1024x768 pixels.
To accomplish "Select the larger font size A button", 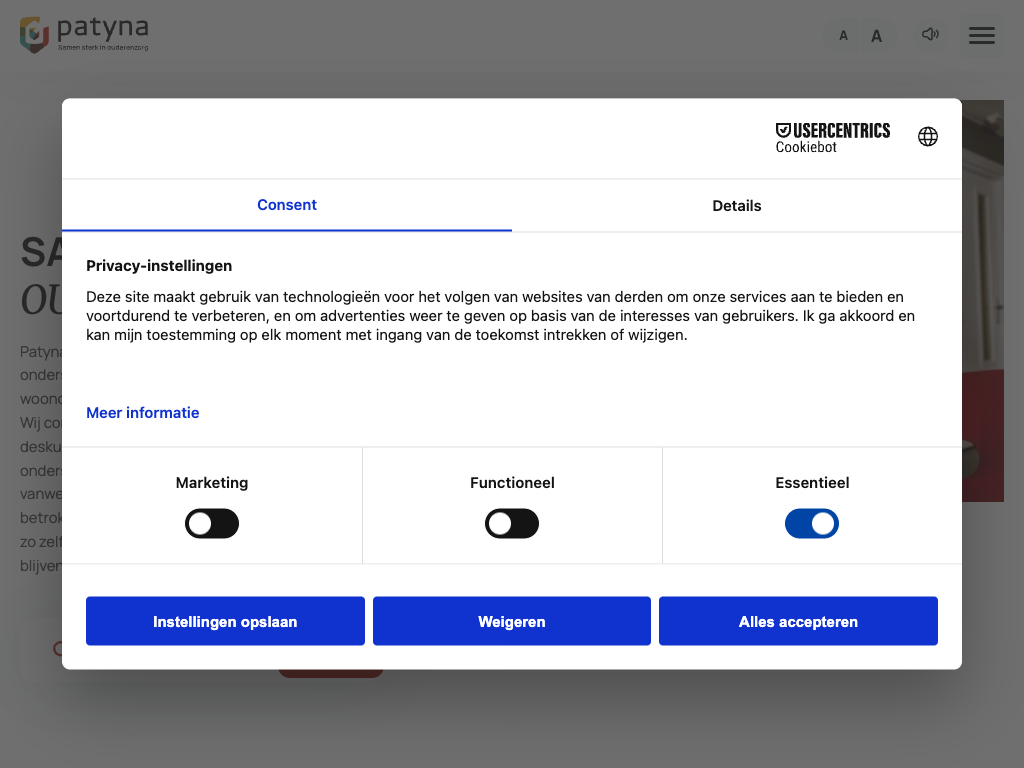I will 877,36.
